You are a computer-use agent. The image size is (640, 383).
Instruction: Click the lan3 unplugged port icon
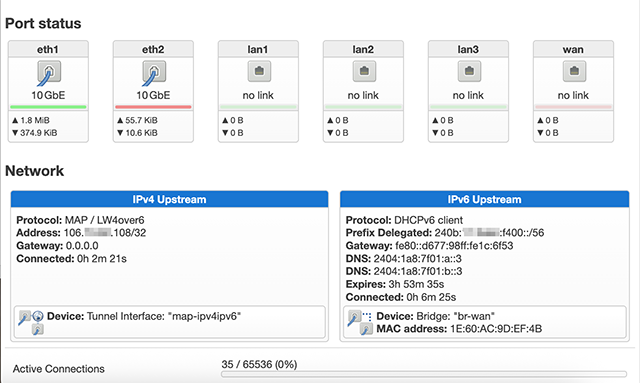(x=469, y=71)
